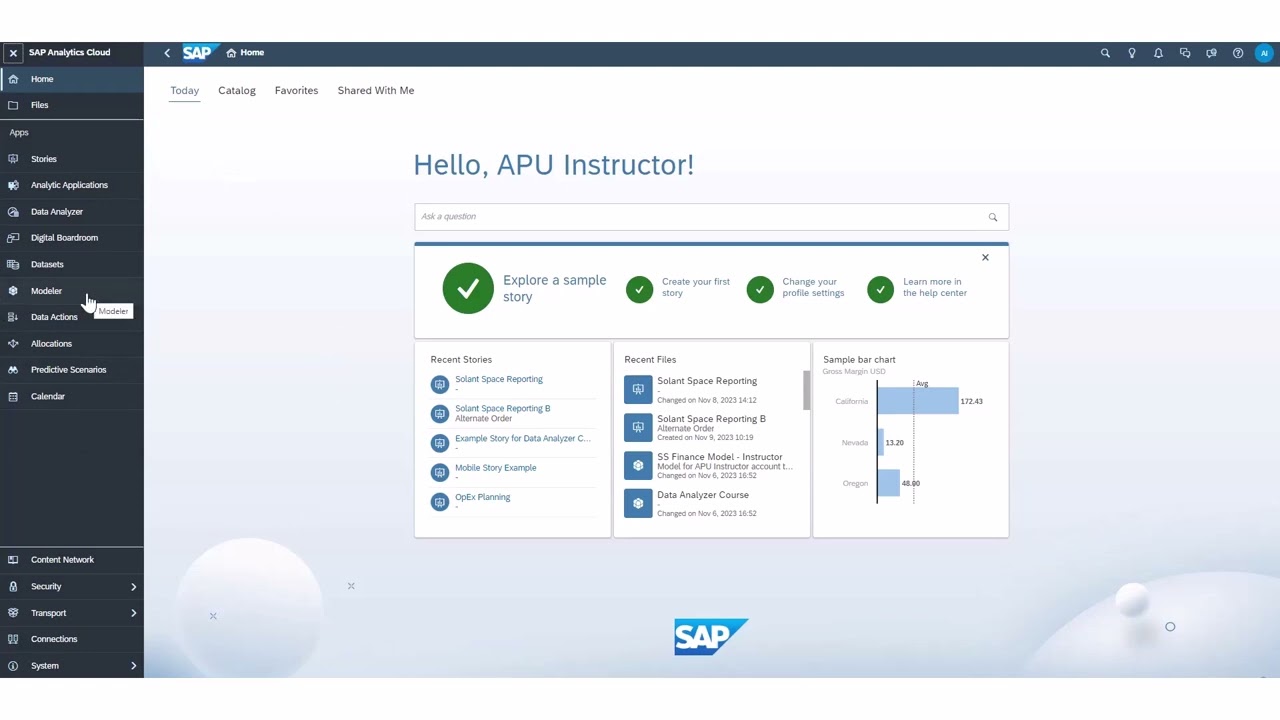
Task: Open Digital Boardroom
Action: (72, 238)
